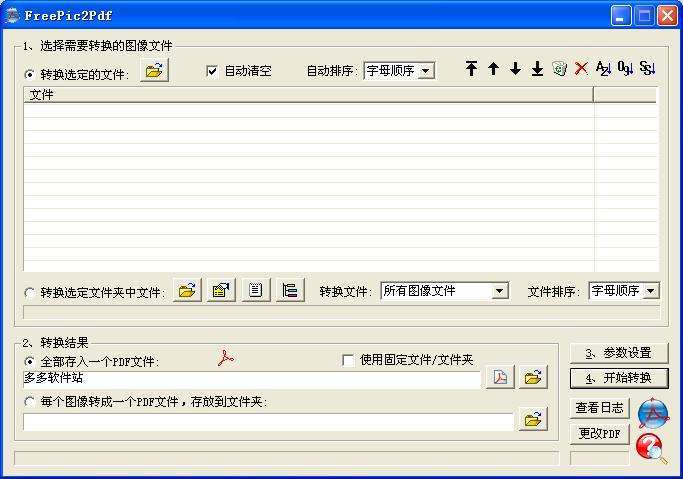The height and width of the screenshot is (479, 683).
Task: Open help with the red question mark icon
Action: [x=651, y=448]
